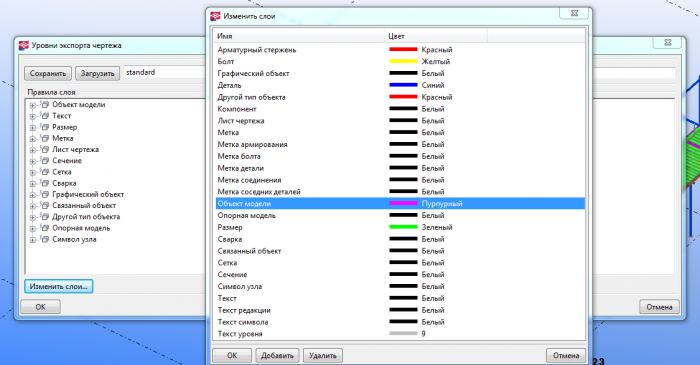The width and height of the screenshot is (700, 365).
Task: Click the Изменить слои dialog title icon
Action: click(215, 16)
